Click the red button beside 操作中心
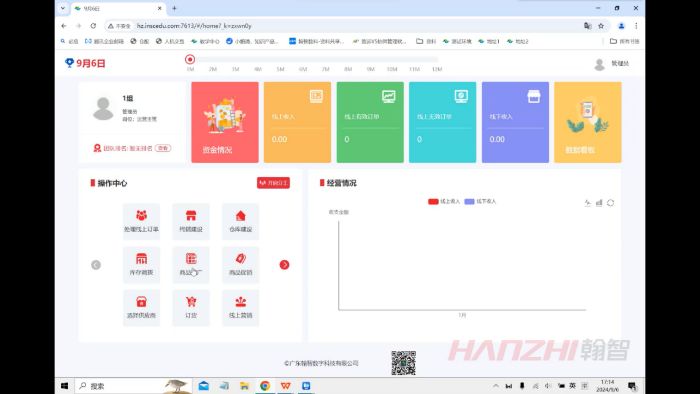 (x=273, y=183)
